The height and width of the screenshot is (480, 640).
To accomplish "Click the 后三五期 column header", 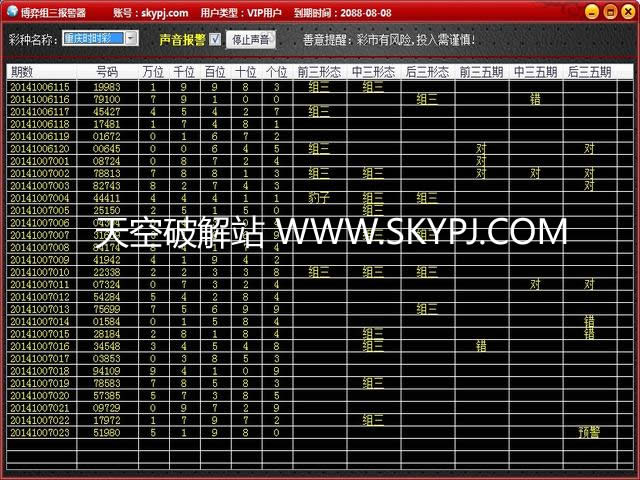I will click(589, 72).
